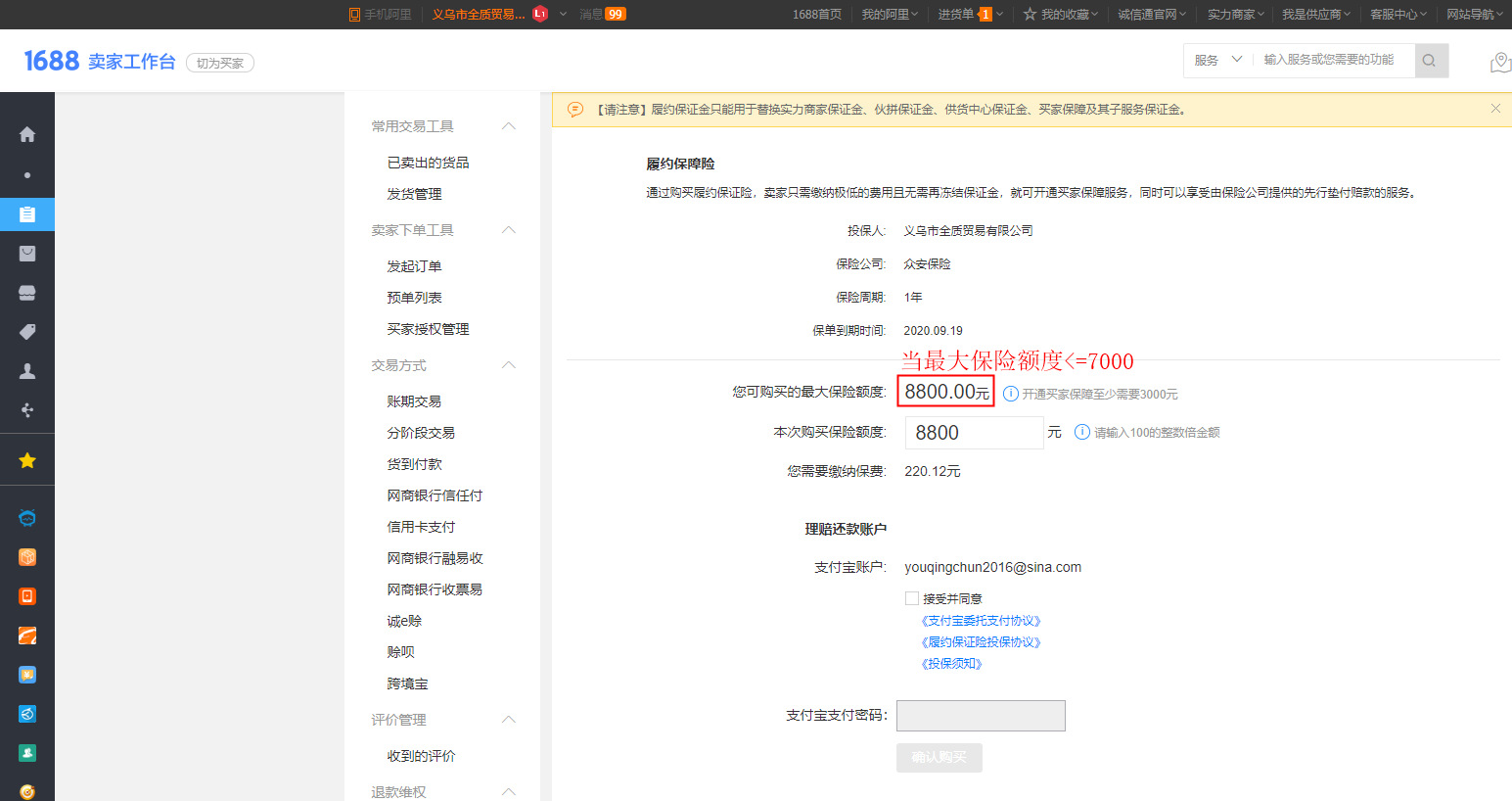Open the storefront icon in sidebar
Screen dimensions: 1512x801
coord(27,293)
